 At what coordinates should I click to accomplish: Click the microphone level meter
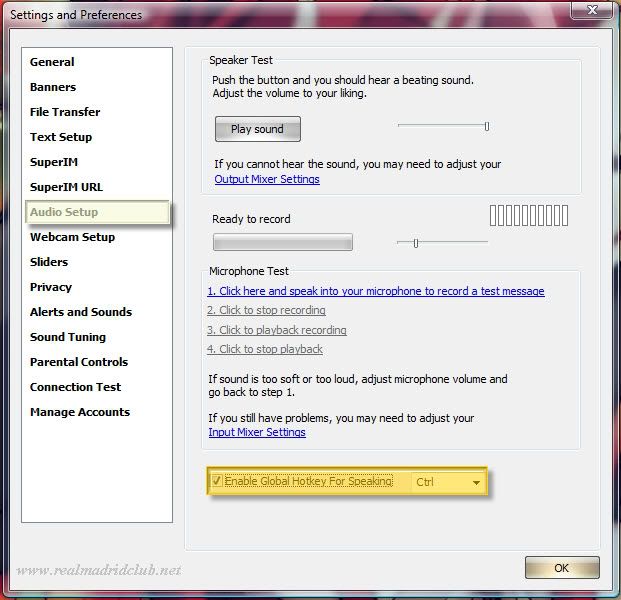529,215
